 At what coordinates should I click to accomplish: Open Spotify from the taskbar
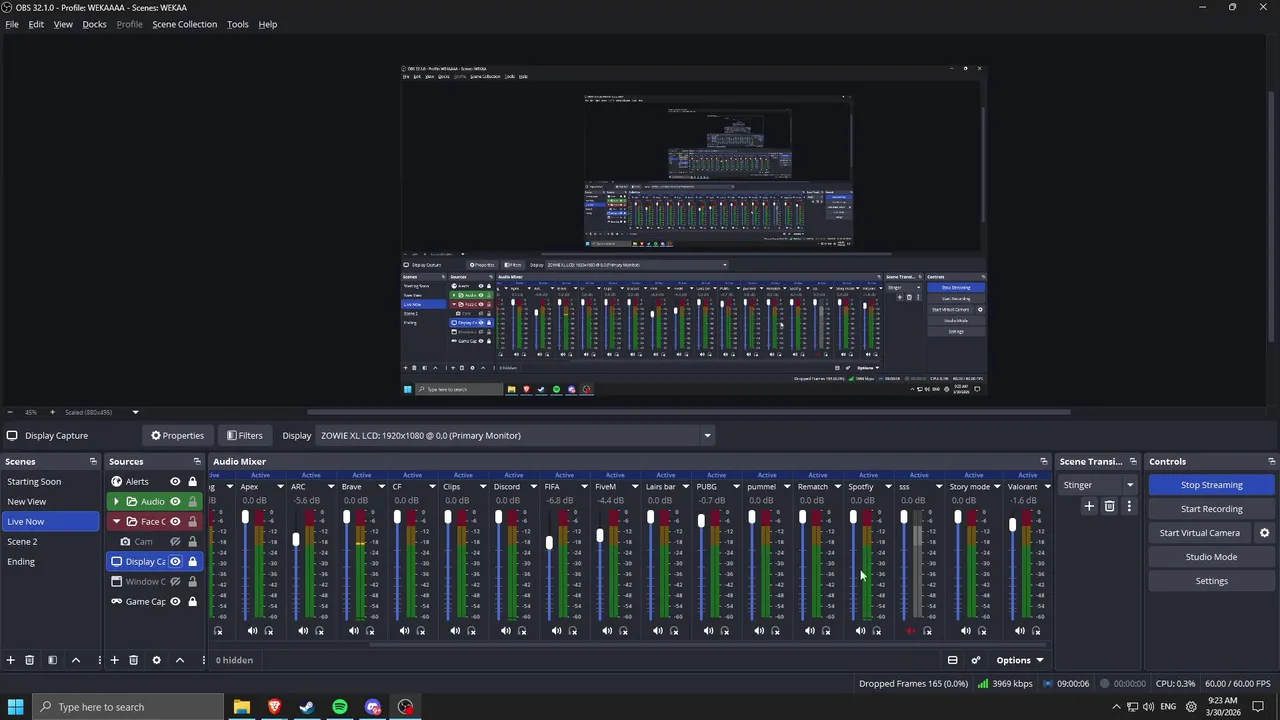(340, 707)
